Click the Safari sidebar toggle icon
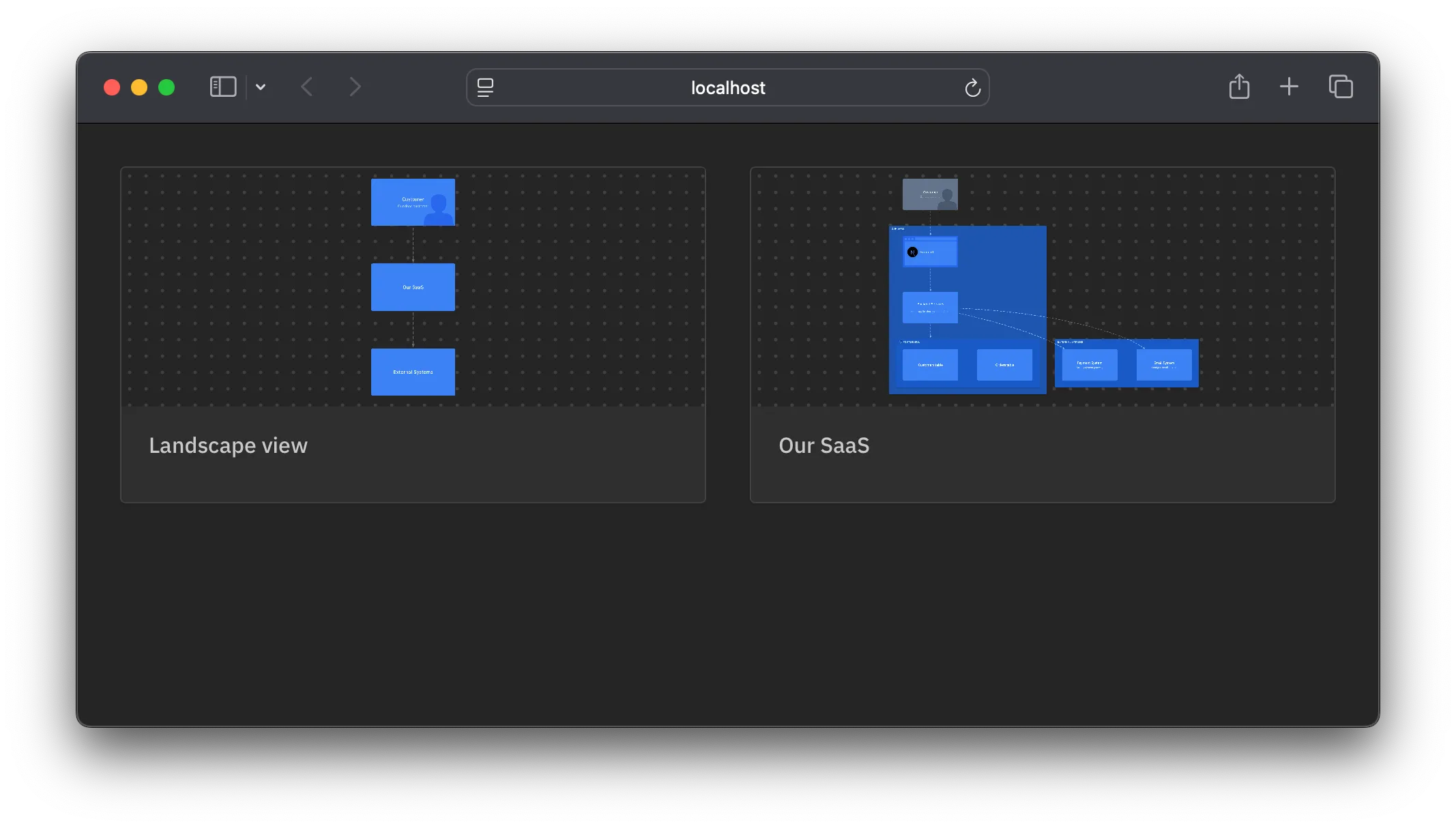Image resolution: width=1456 pixels, height=828 pixels. click(x=223, y=87)
